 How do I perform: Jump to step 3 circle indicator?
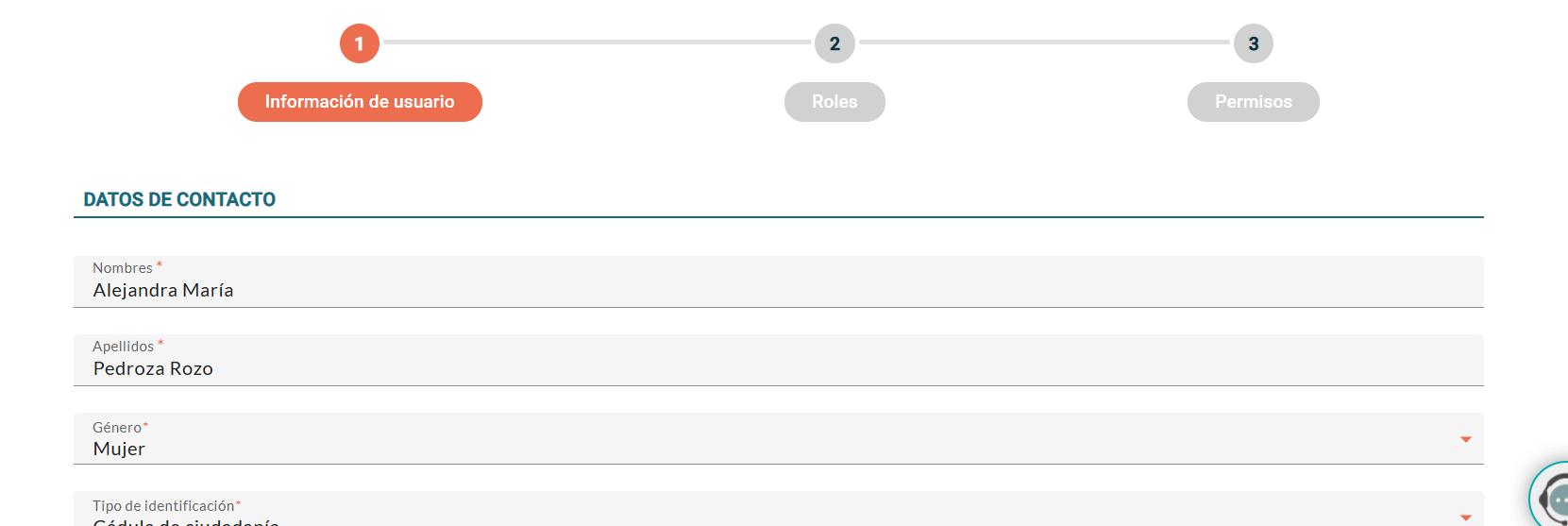point(1253,43)
